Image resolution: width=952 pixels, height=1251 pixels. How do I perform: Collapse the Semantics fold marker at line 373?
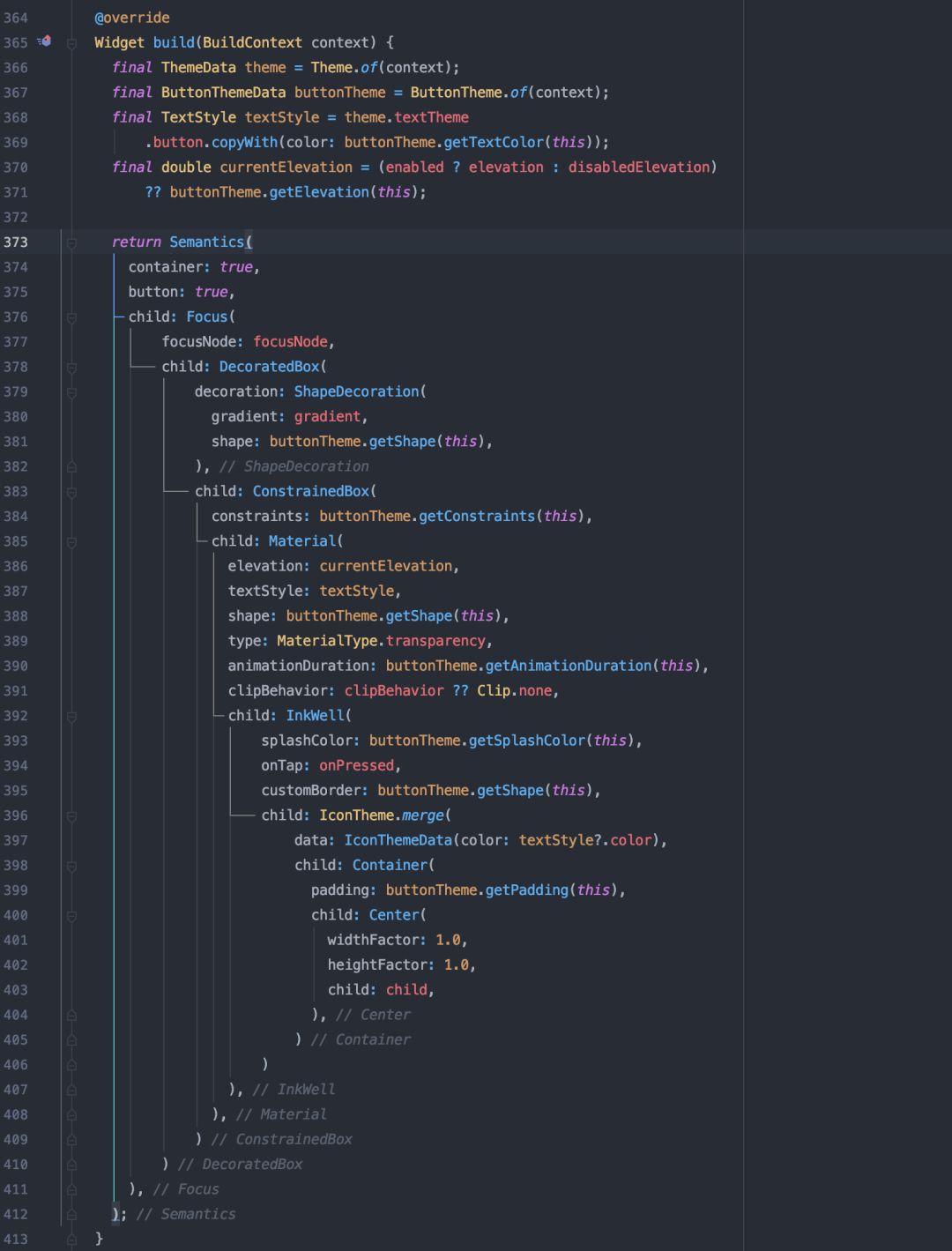[x=71, y=242]
